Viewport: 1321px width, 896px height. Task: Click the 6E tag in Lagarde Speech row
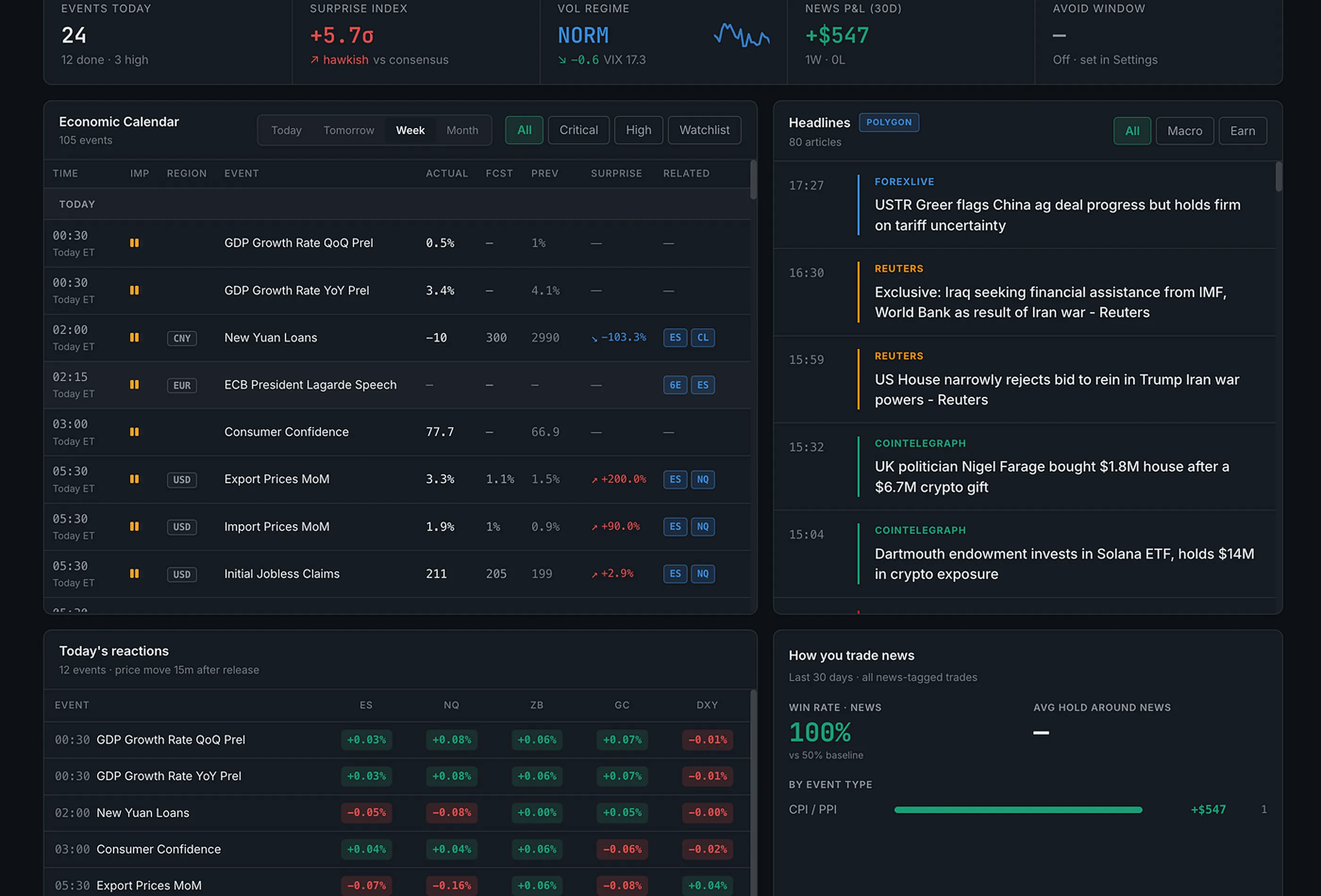click(675, 385)
